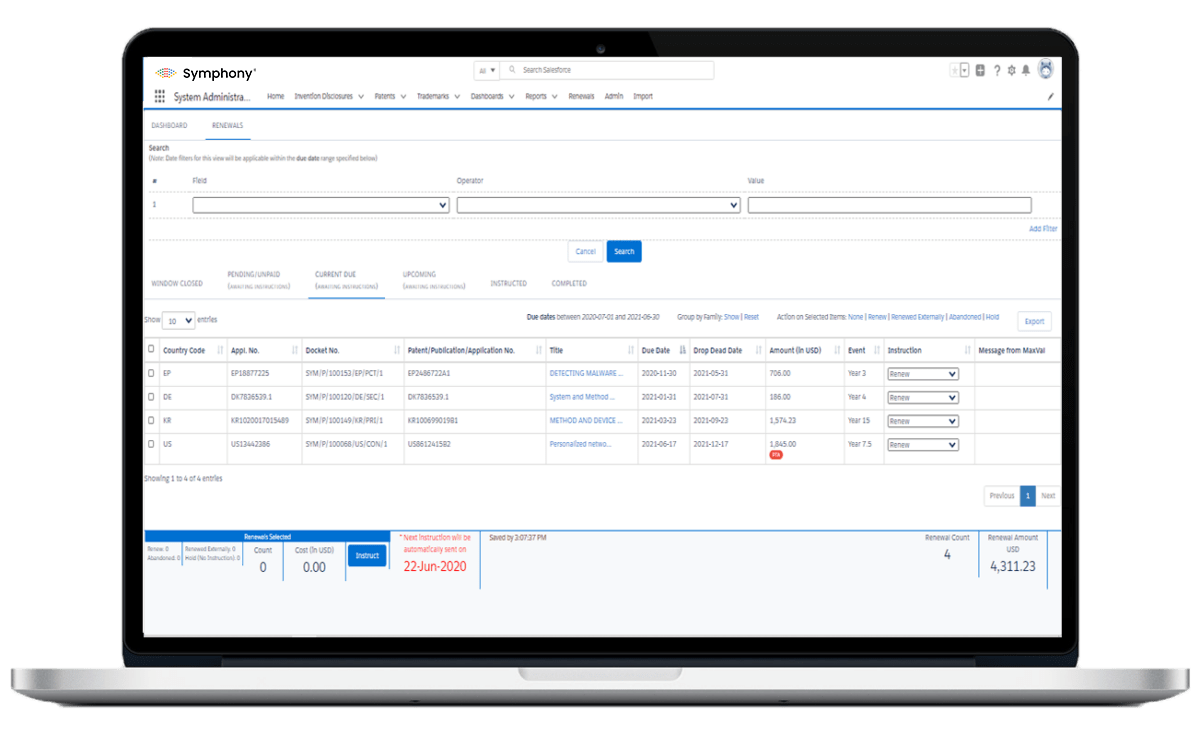This screenshot has width=1200, height=746.
Task: Open Instruction dropdown for EP row
Action: [x=923, y=374]
